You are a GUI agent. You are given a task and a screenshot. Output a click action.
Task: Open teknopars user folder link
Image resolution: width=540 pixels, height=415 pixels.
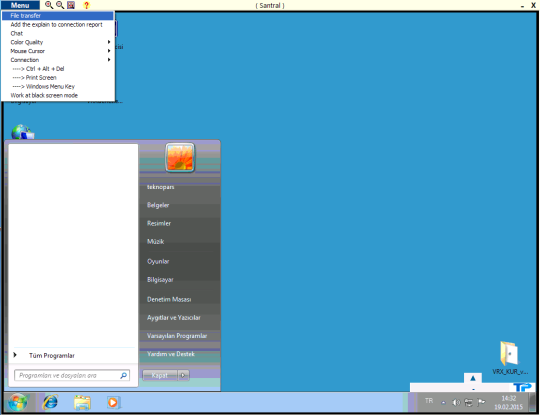coord(160,187)
